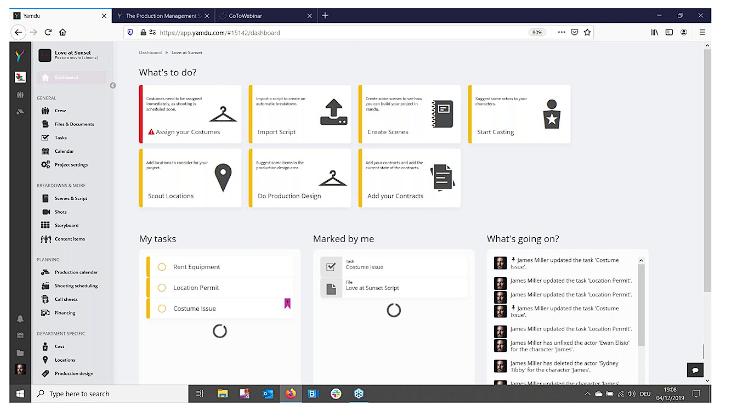The height and width of the screenshot is (408, 730).
Task: Open Outlook from the taskbar
Action: (268, 394)
